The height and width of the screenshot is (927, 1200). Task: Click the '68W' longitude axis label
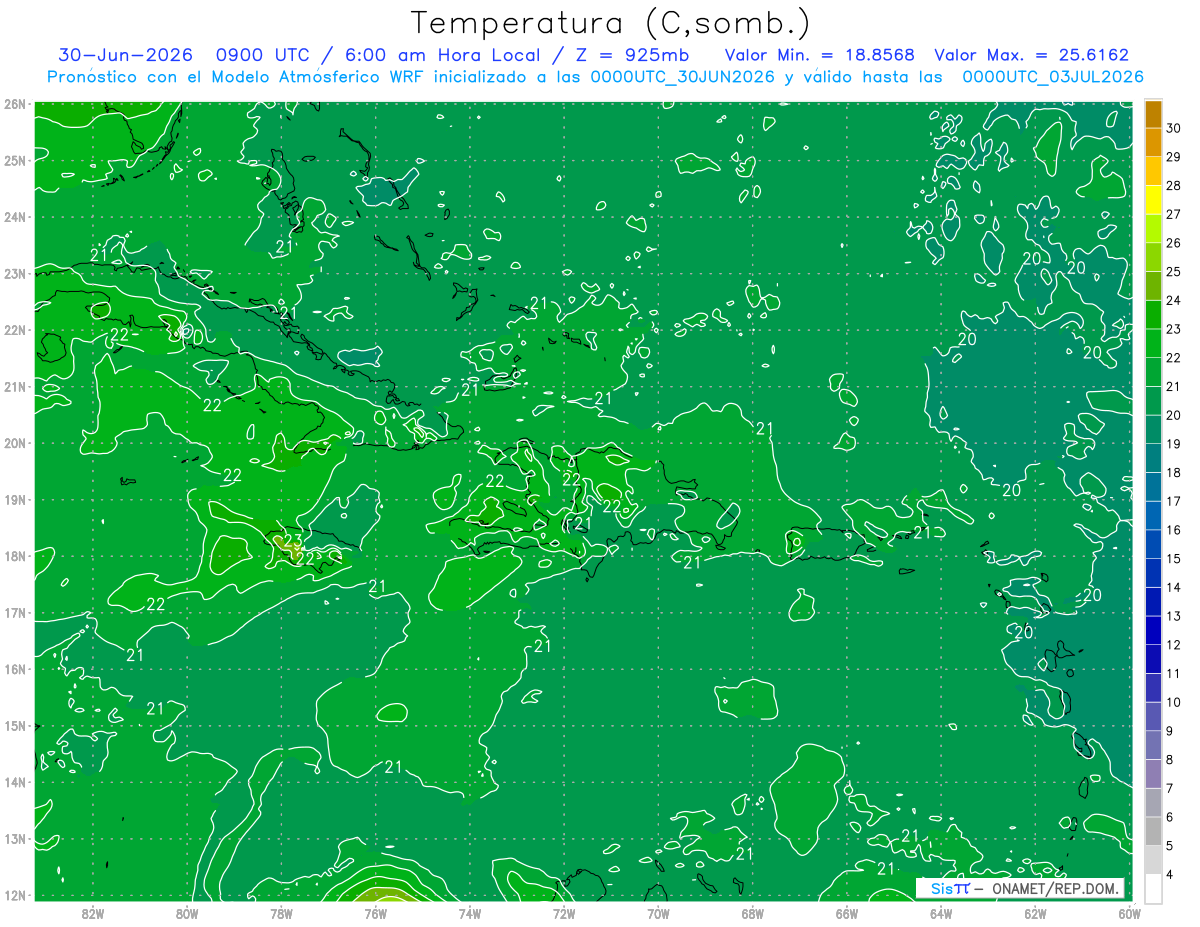pos(752,912)
